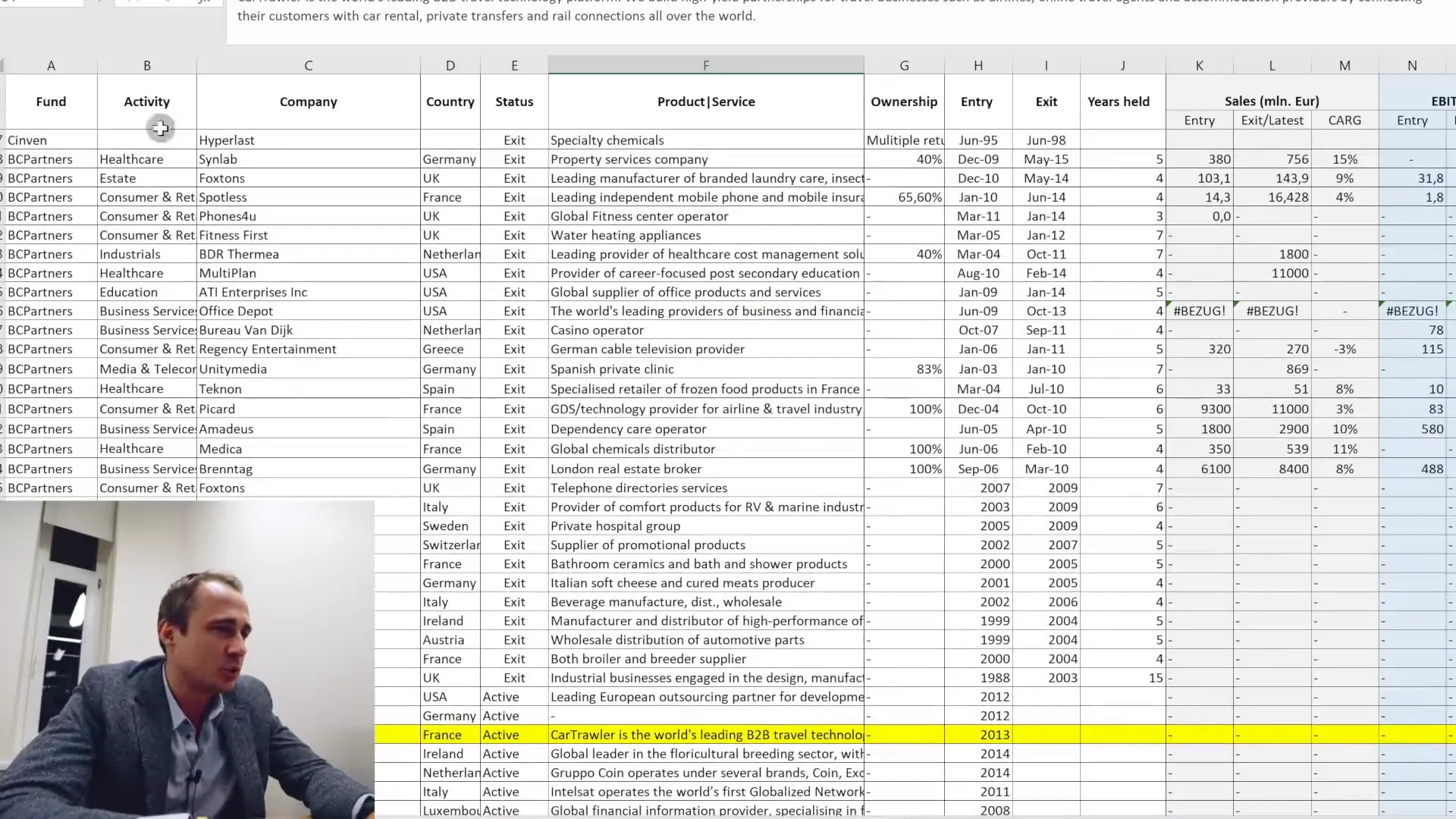
Task: Click the Ownership header cell
Action: pyautogui.click(x=904, y=102)
